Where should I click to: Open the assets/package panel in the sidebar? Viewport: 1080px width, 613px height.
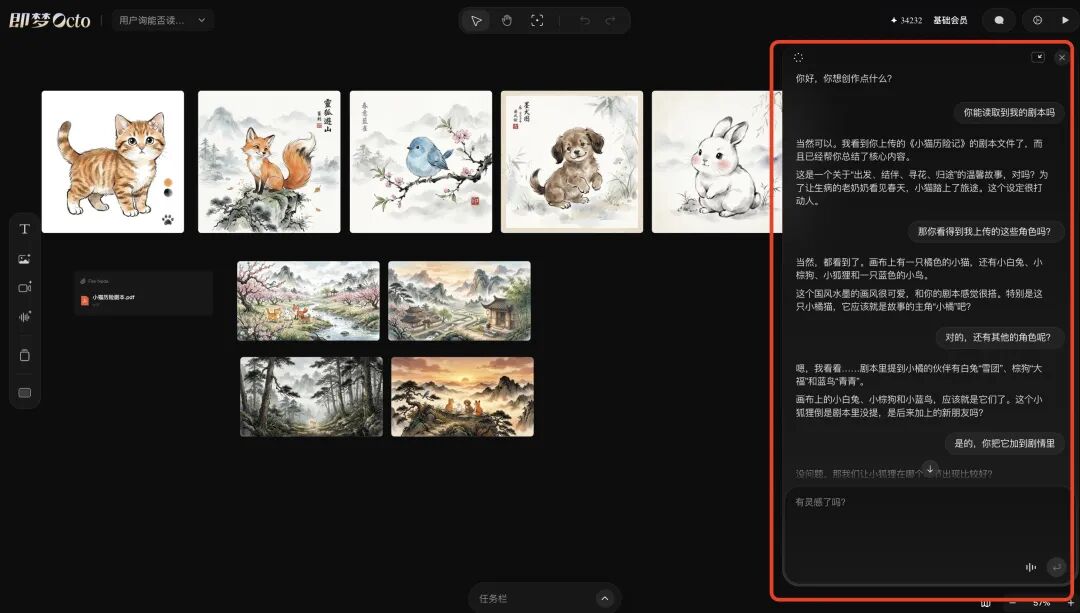point(24,355)
